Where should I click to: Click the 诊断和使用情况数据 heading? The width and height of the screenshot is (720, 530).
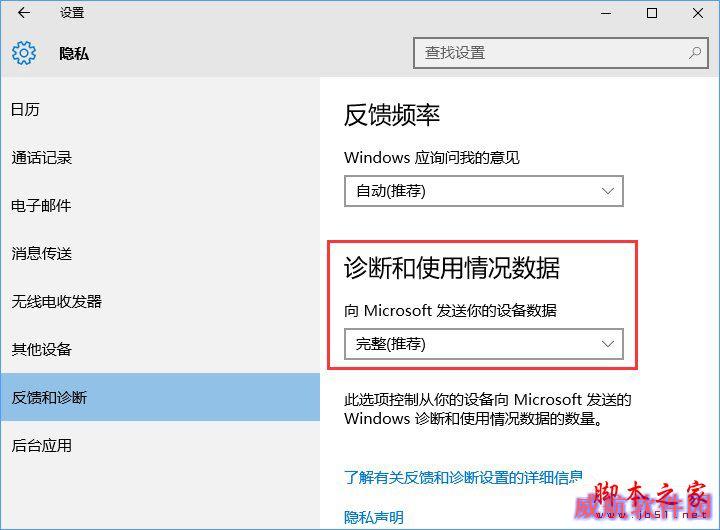click(452, 268)
